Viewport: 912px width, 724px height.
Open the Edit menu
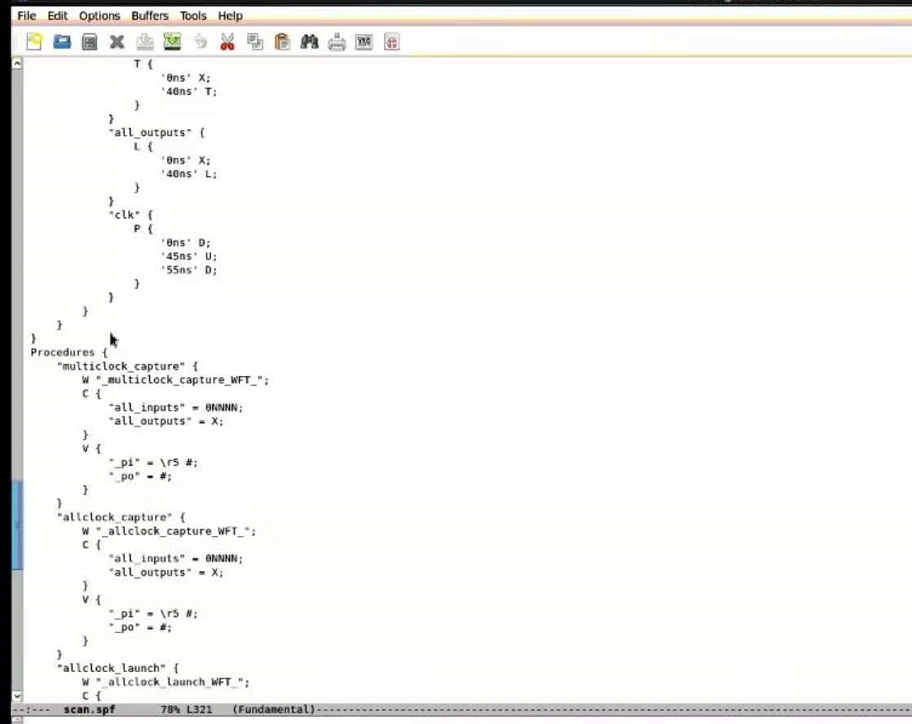(58, 16)
